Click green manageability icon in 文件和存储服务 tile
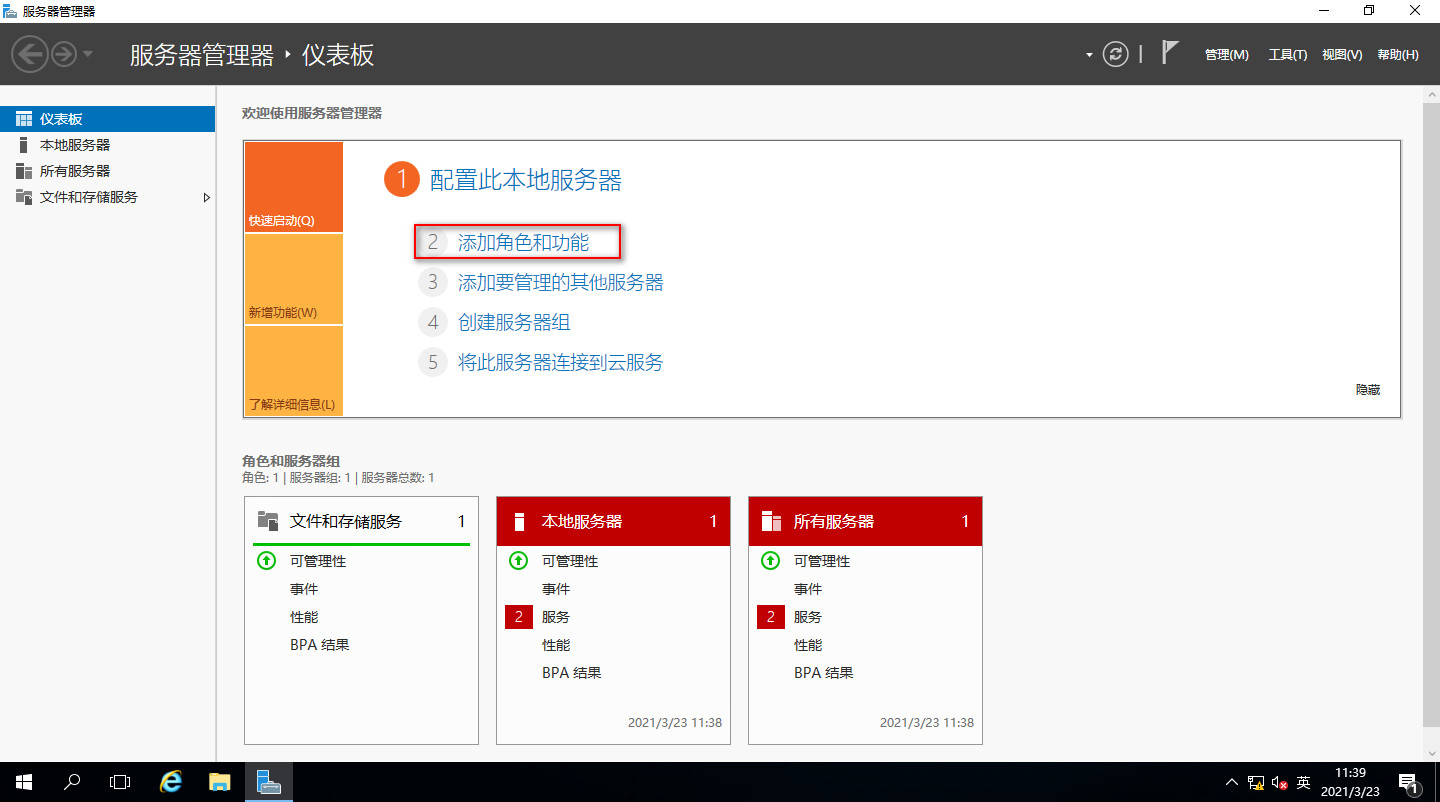 pyautogui.click(x=266, y=561)
